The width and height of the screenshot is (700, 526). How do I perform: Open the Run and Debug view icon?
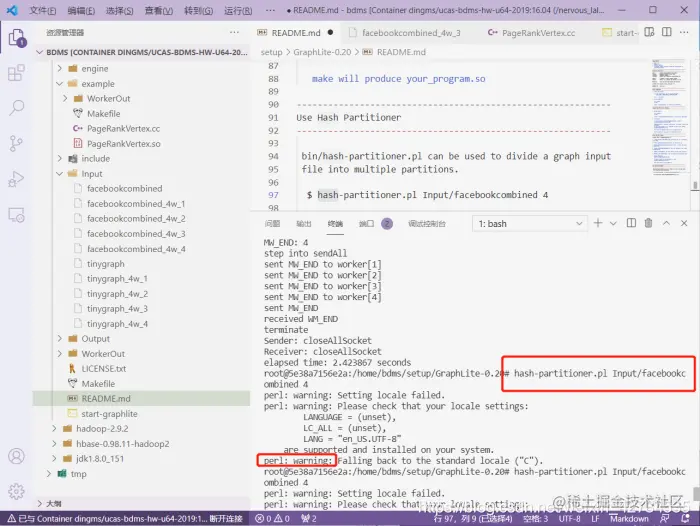tap(17, 179)
